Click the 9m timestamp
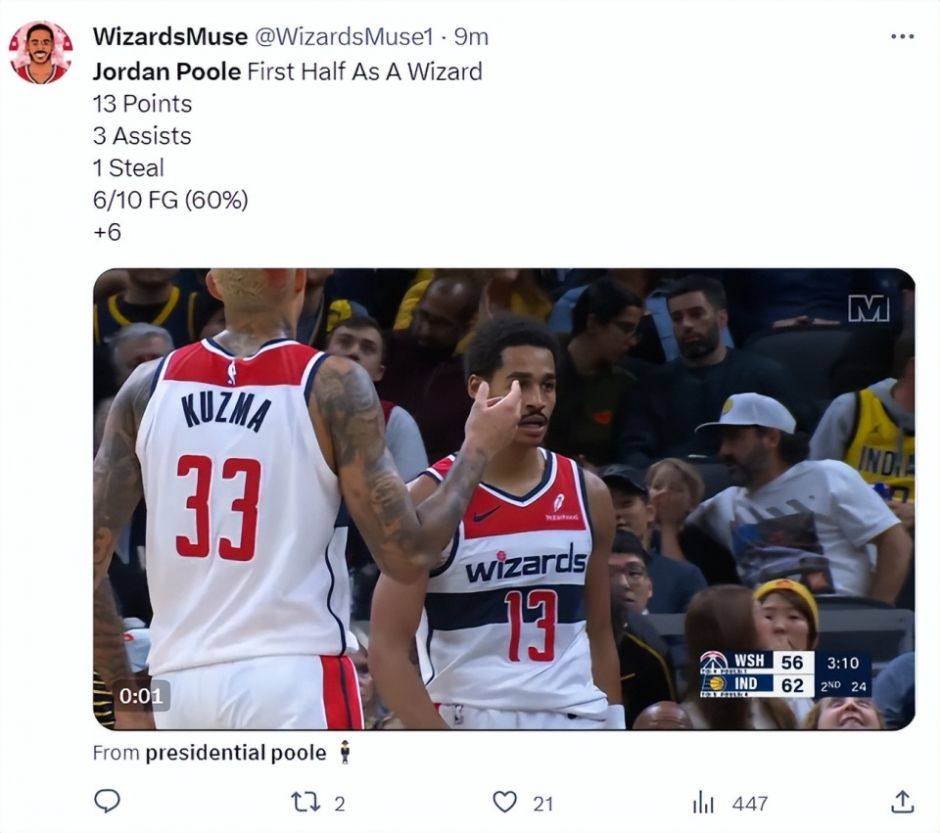 [x=471, y=37]
